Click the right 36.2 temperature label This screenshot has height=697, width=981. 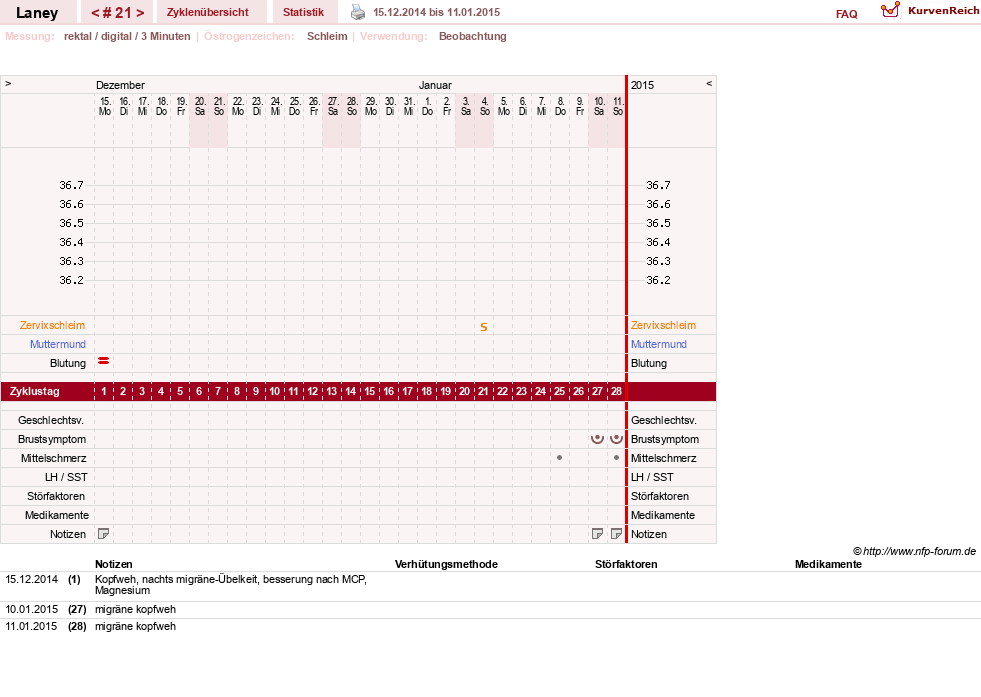(x=658, y=280)
